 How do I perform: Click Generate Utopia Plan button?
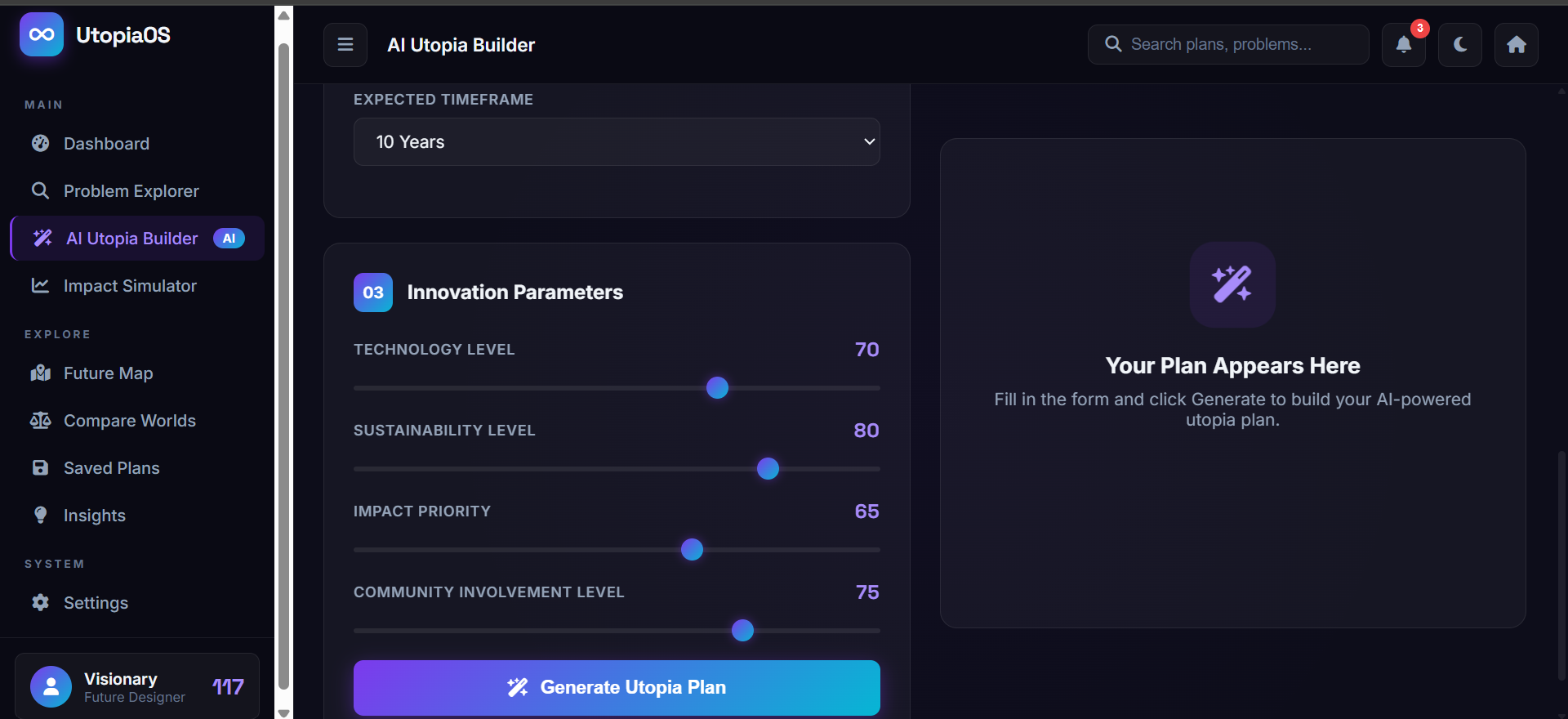[617, 688]
